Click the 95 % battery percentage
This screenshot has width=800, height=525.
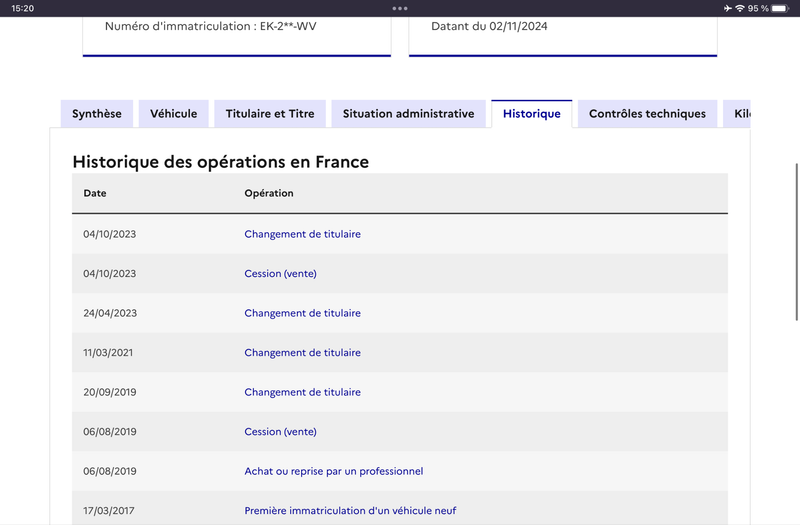point(758,8)
